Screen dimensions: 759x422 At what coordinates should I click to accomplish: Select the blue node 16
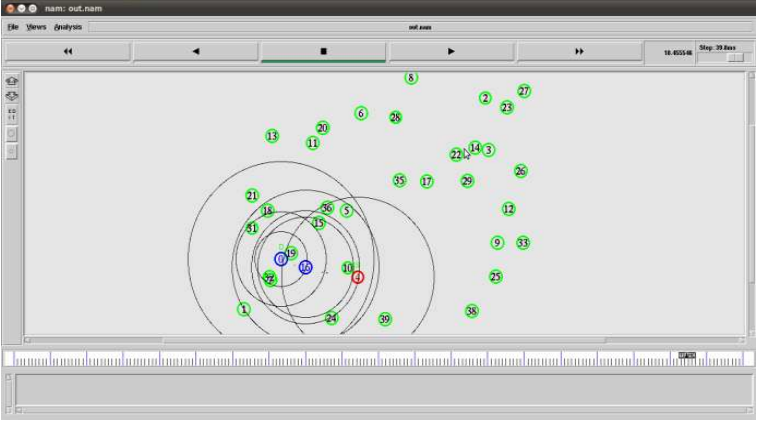[x=305, y=267]
